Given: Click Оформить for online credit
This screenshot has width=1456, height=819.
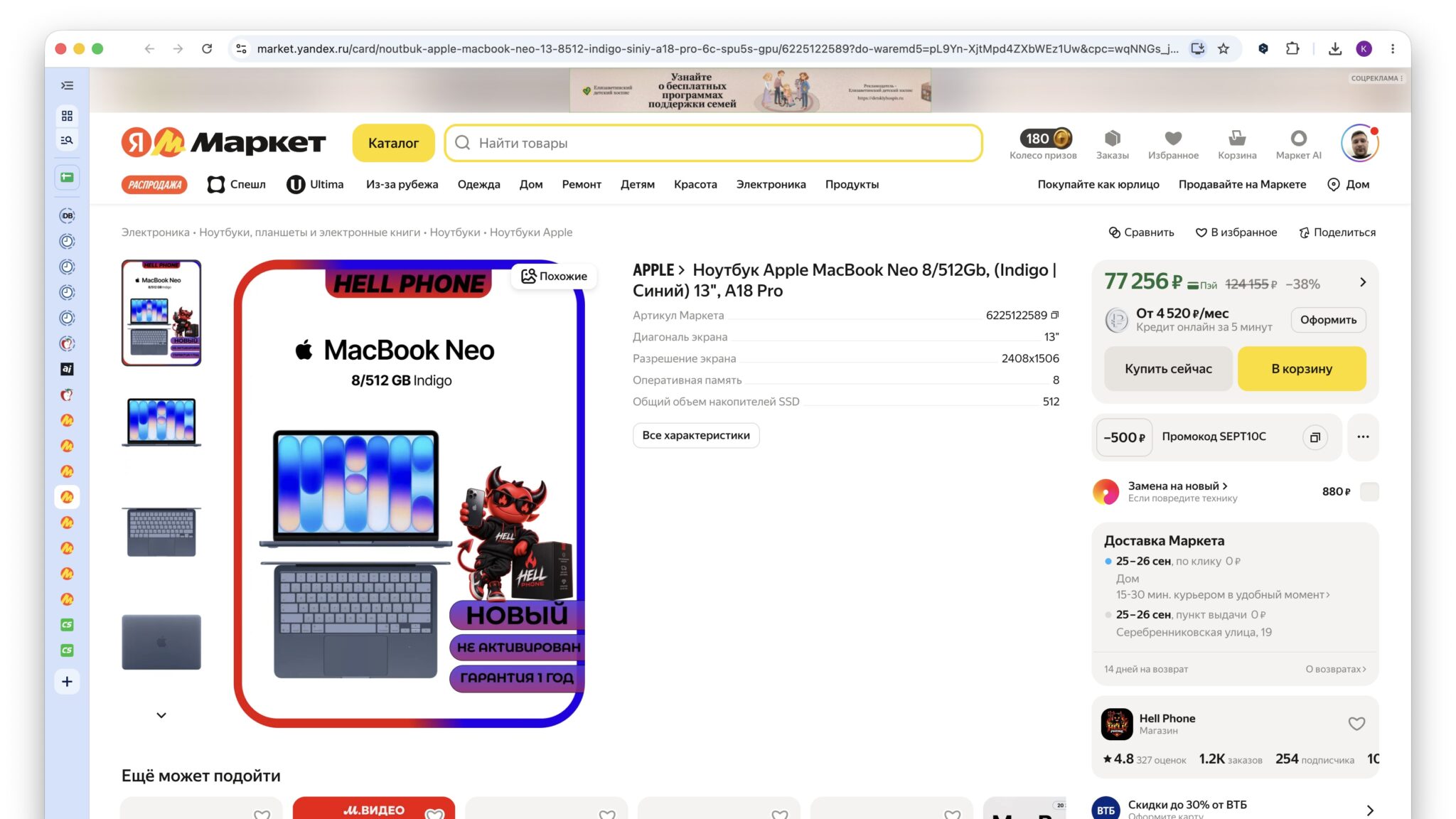Looking at the screenshot, I should click(x=1328, y=320).
